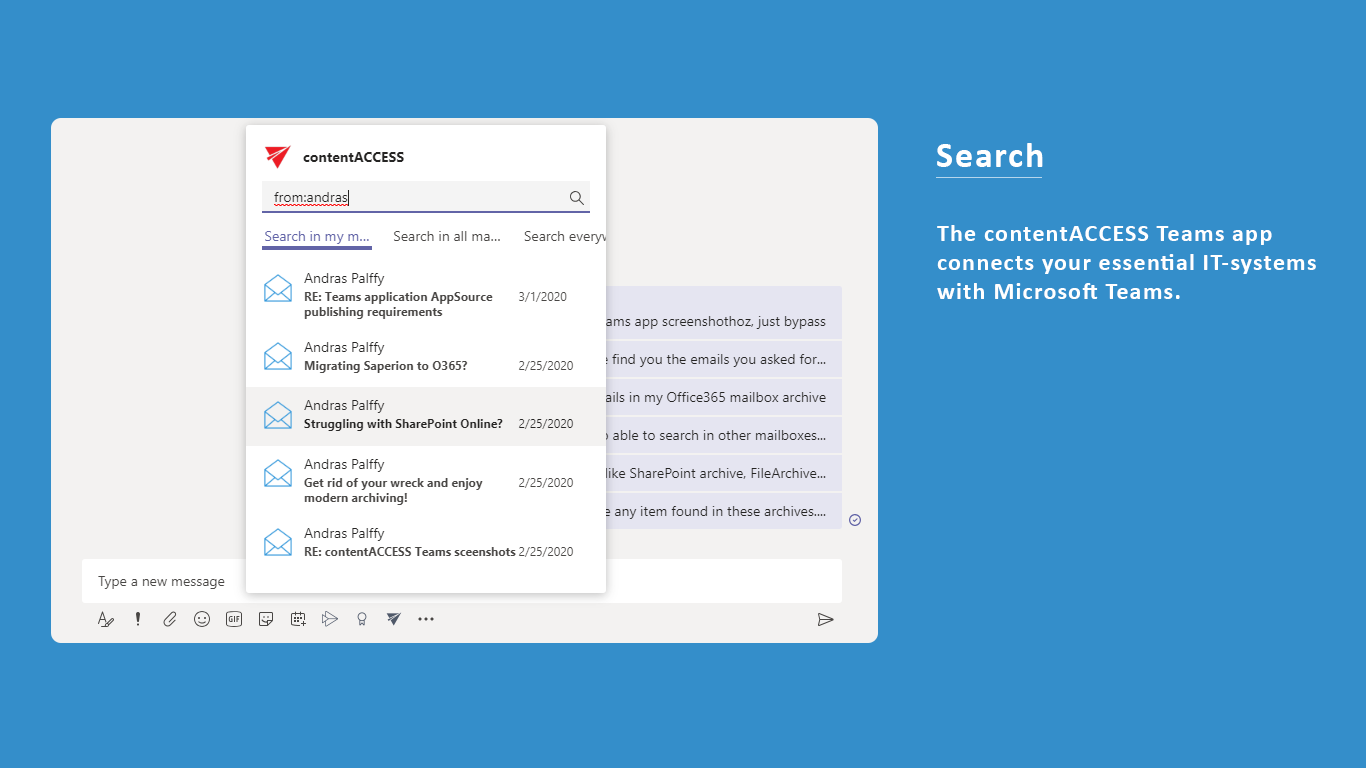Open Migrating Saperion to O365? result
Image resolution: width=1366 pixels, height=768 pixels.
tap(425, 357)
